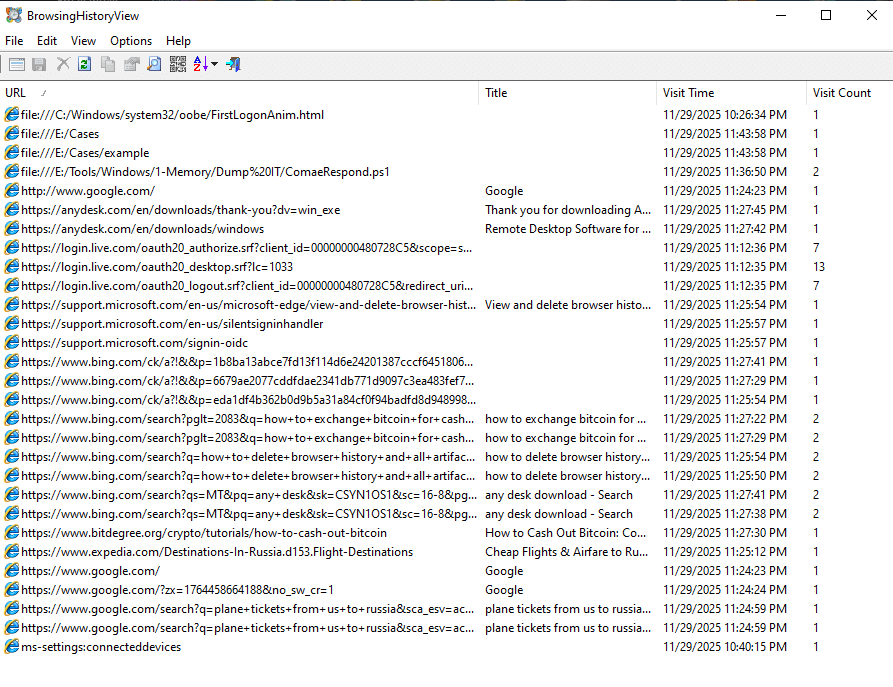Copy selected history items via toolbar icon
The width and height of the screenshot is (893, 687).
[x=107, y=63]
